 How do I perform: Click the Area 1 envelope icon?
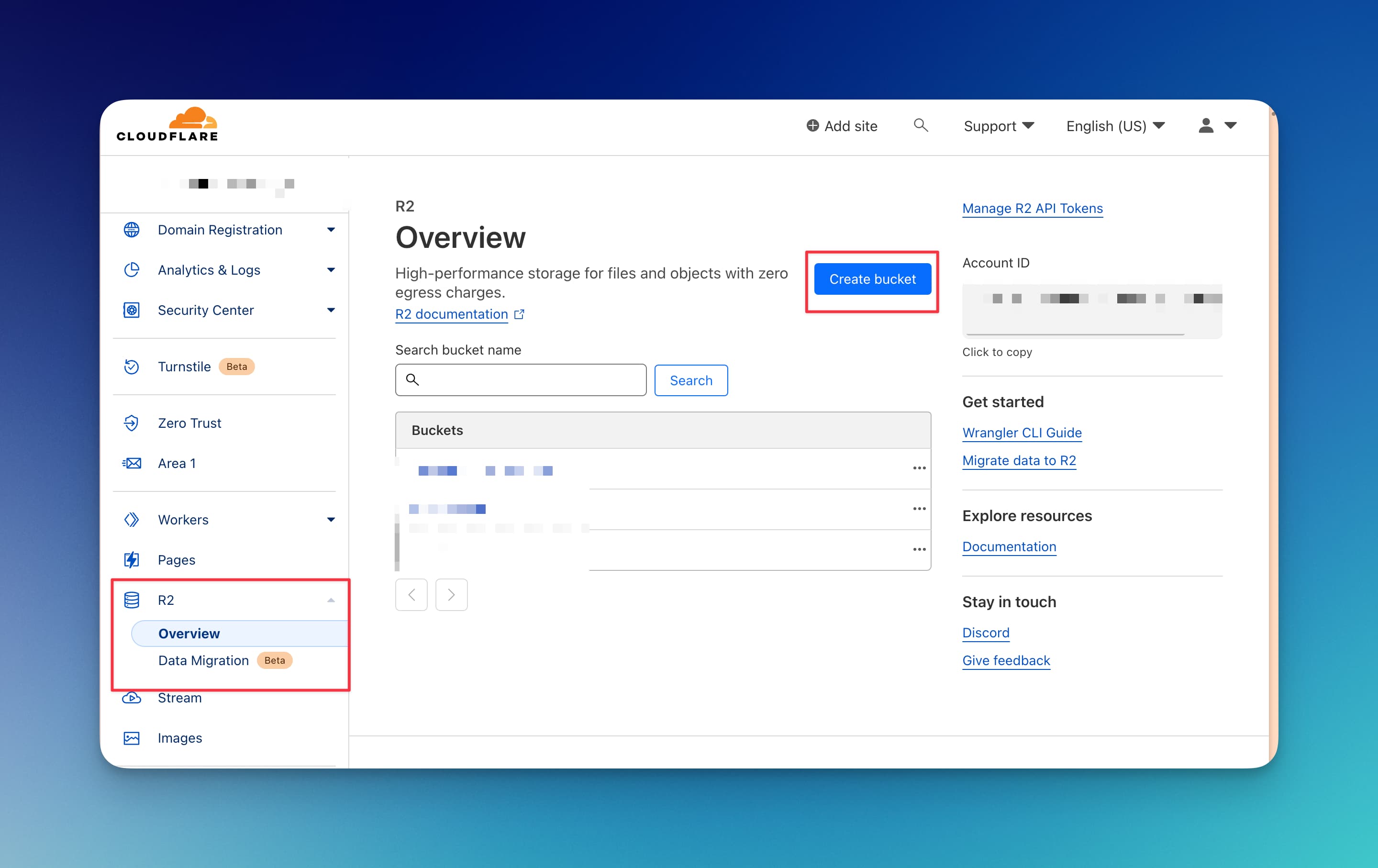pyautogui.click(x=132, y=463)
